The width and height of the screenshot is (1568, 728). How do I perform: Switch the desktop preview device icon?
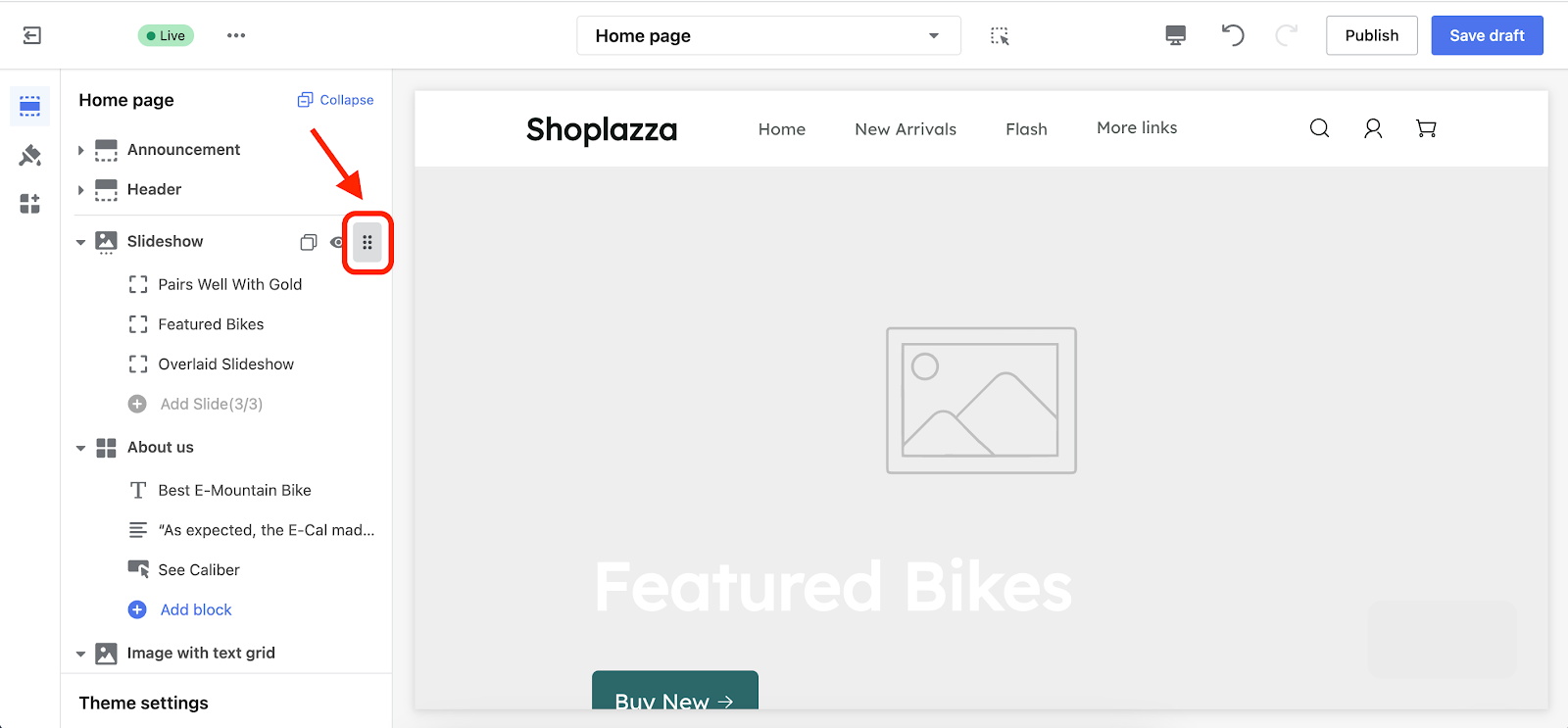click(x=1175, y=36)
